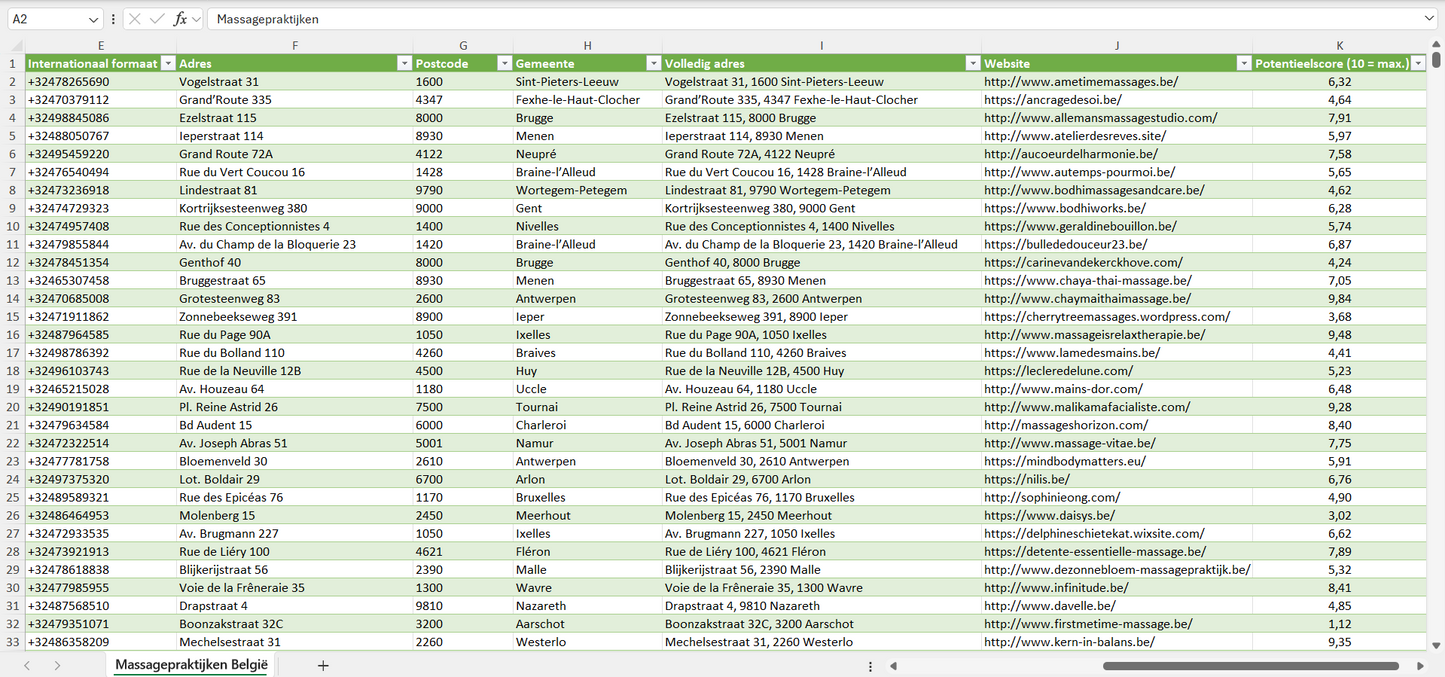
Task: Click the Select All corner triangle
Action: point(16,45)
